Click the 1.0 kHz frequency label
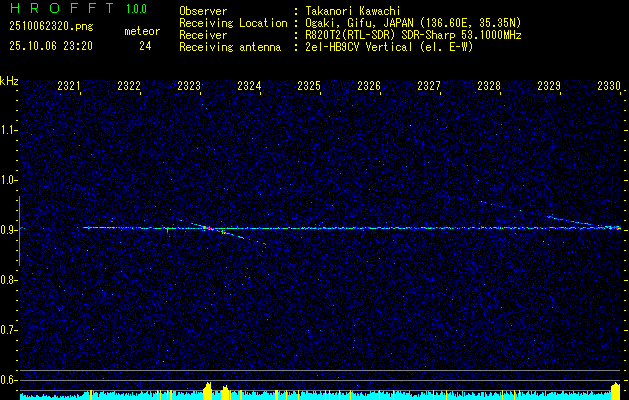The width and height of the screenshot is (629, 400). [8, 180]
